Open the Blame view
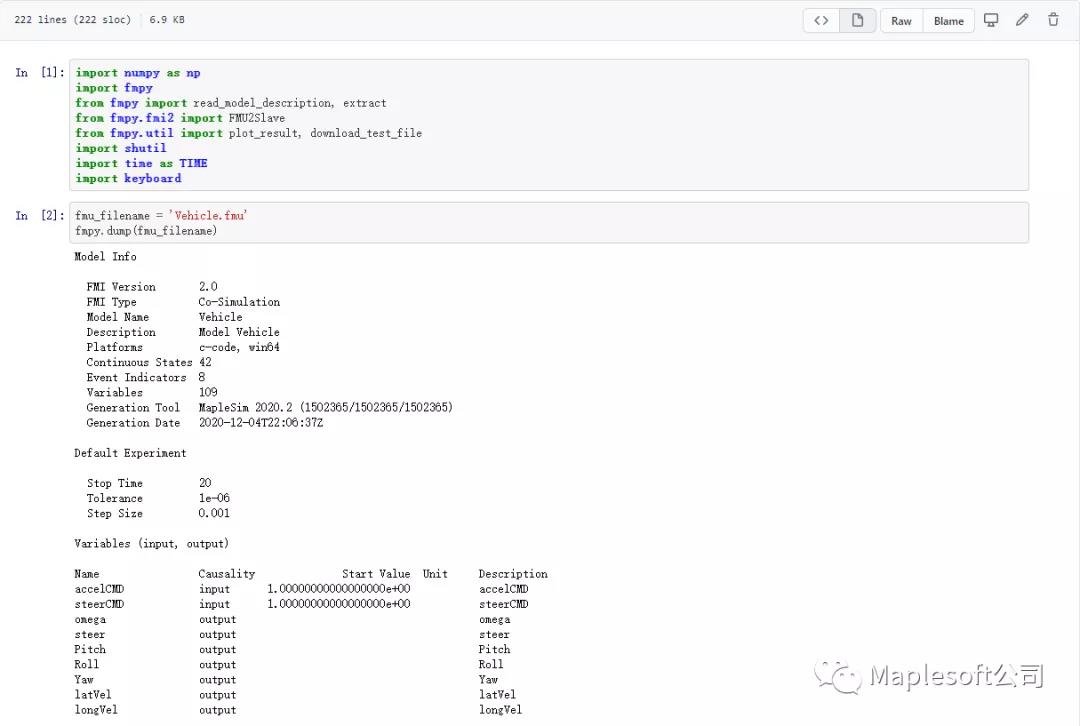Screen dimensions: 1080x726 [948, 20]
